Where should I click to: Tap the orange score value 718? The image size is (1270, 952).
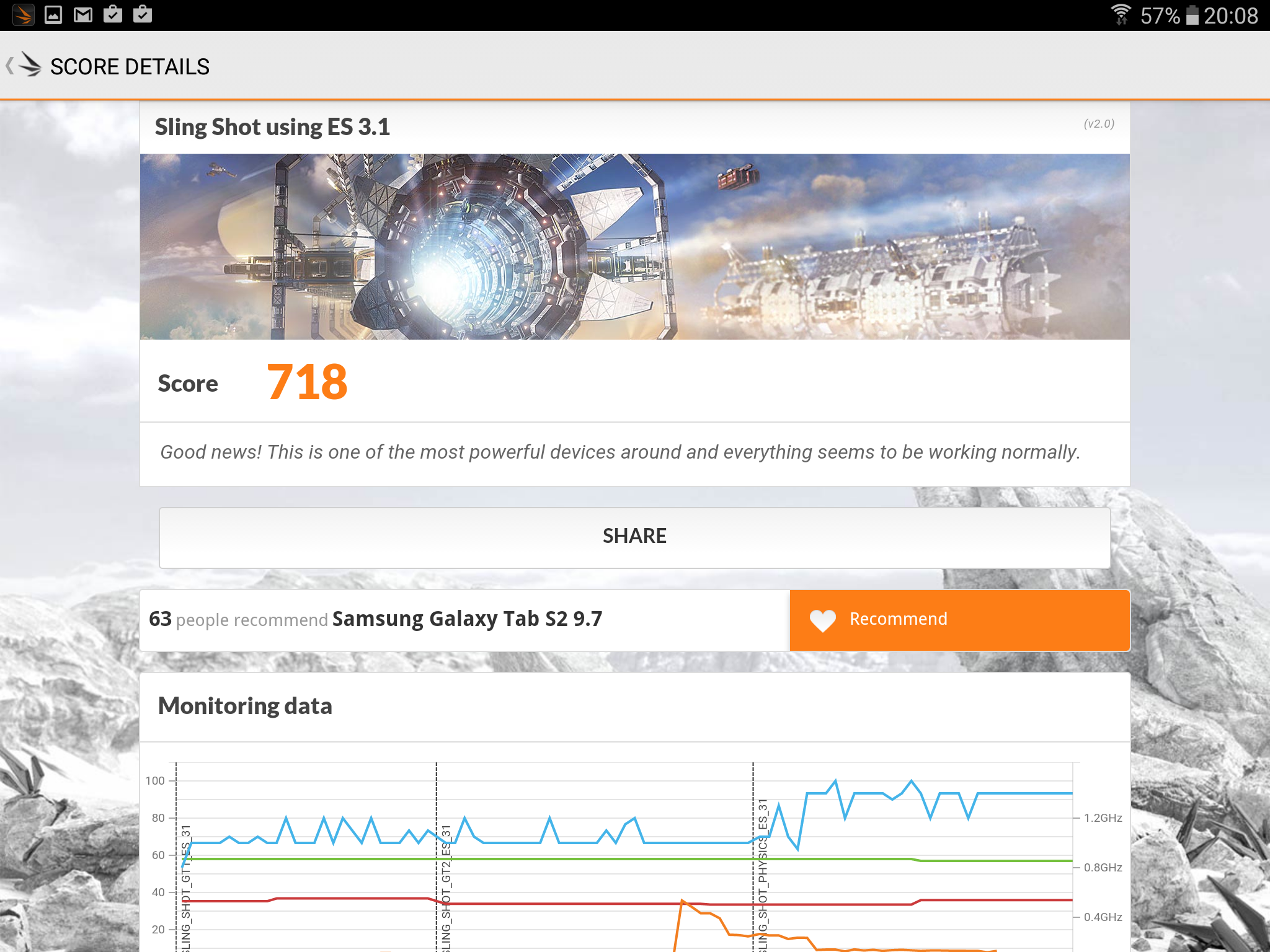coord(307,382)
